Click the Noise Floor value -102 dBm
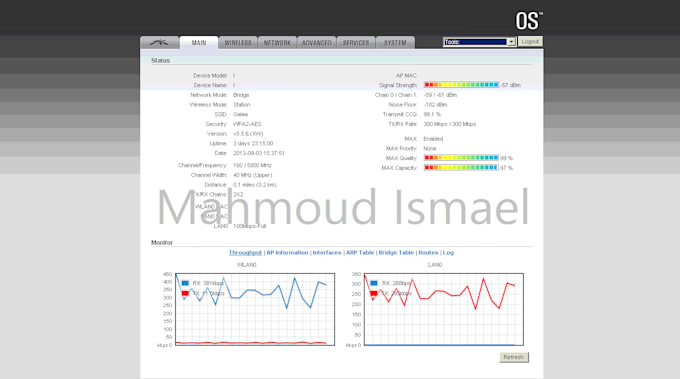680x379 pixels. click(435, 105)
